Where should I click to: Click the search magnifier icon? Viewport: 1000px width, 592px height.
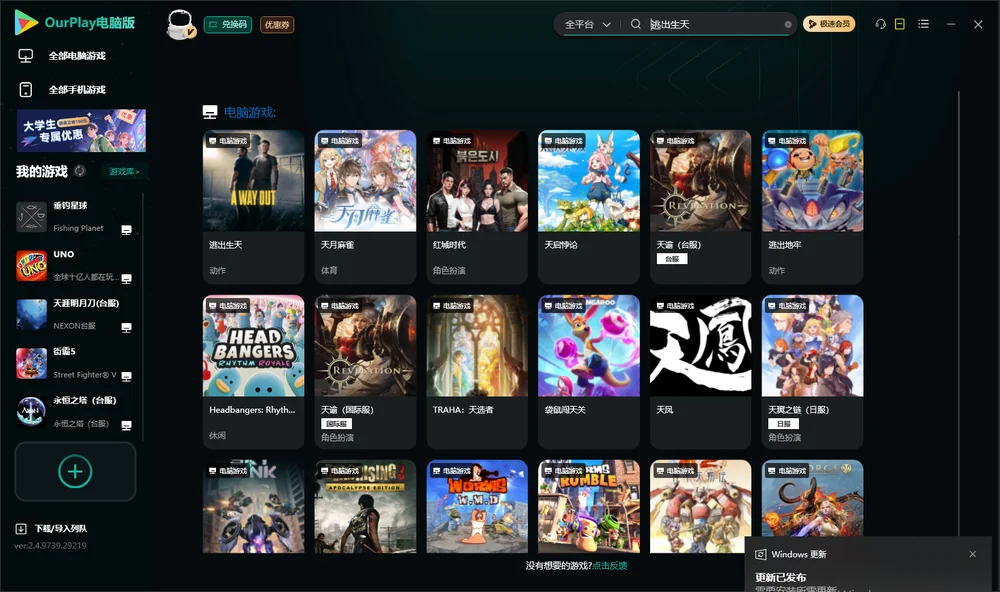coord(636,24)
